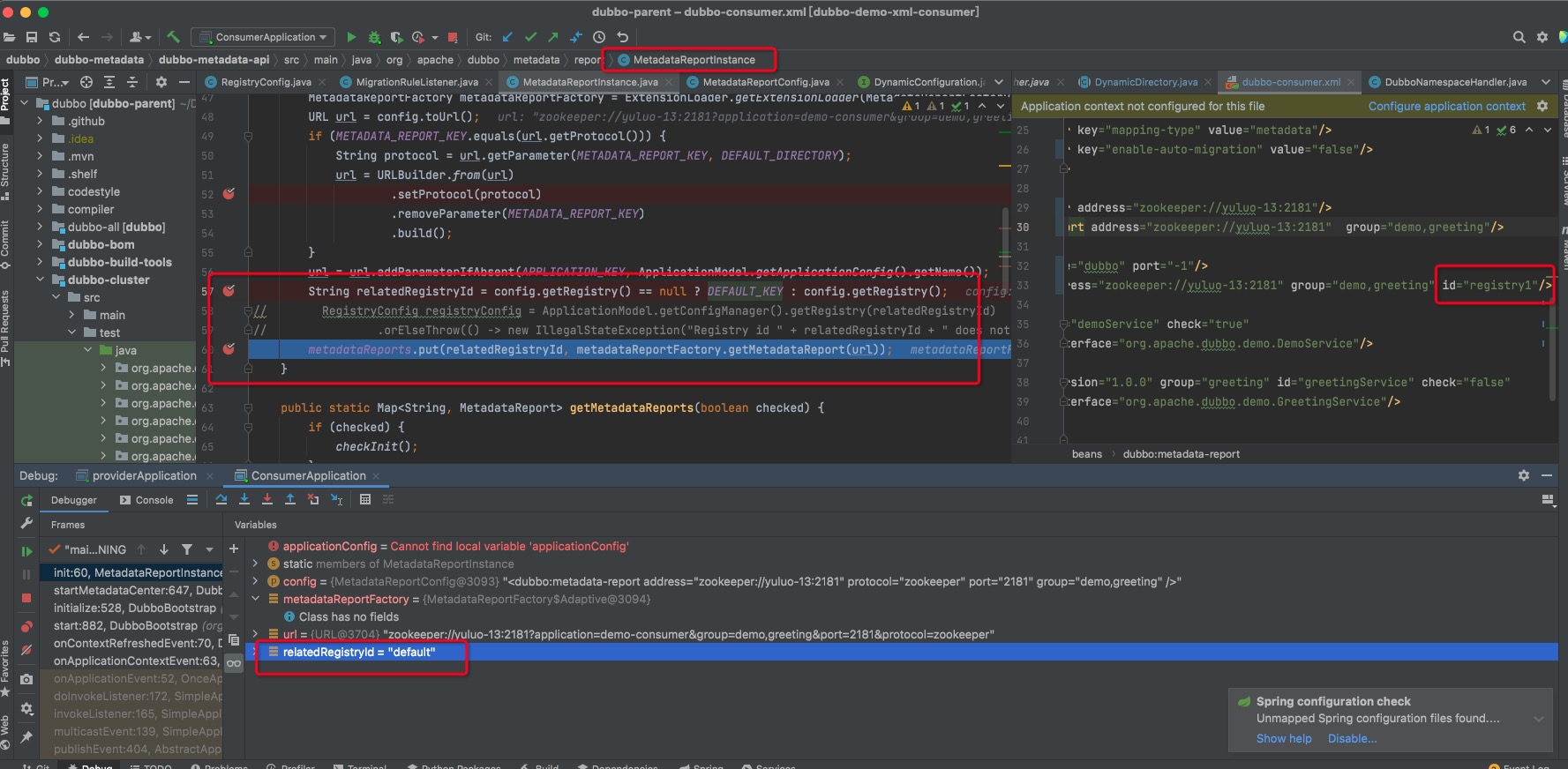1568x769 pixels.
Task: Toggle show watches glasses icon in variables
Action: pos(234,663)
